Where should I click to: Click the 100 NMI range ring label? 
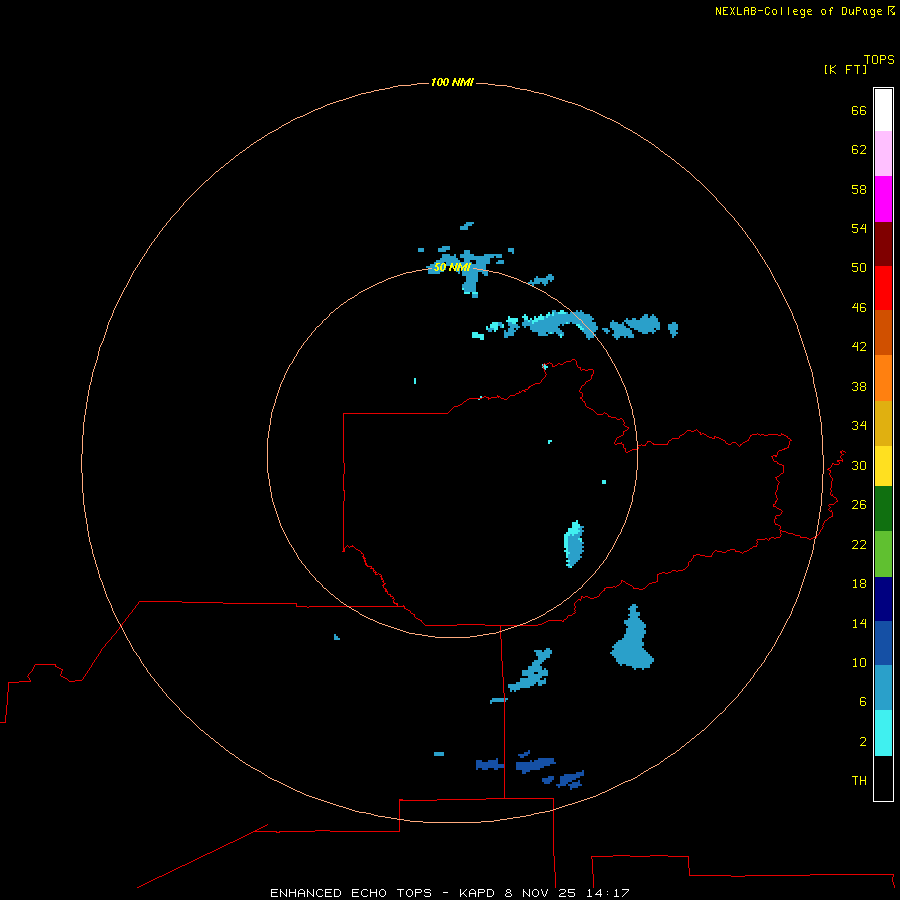coord(452,82)
